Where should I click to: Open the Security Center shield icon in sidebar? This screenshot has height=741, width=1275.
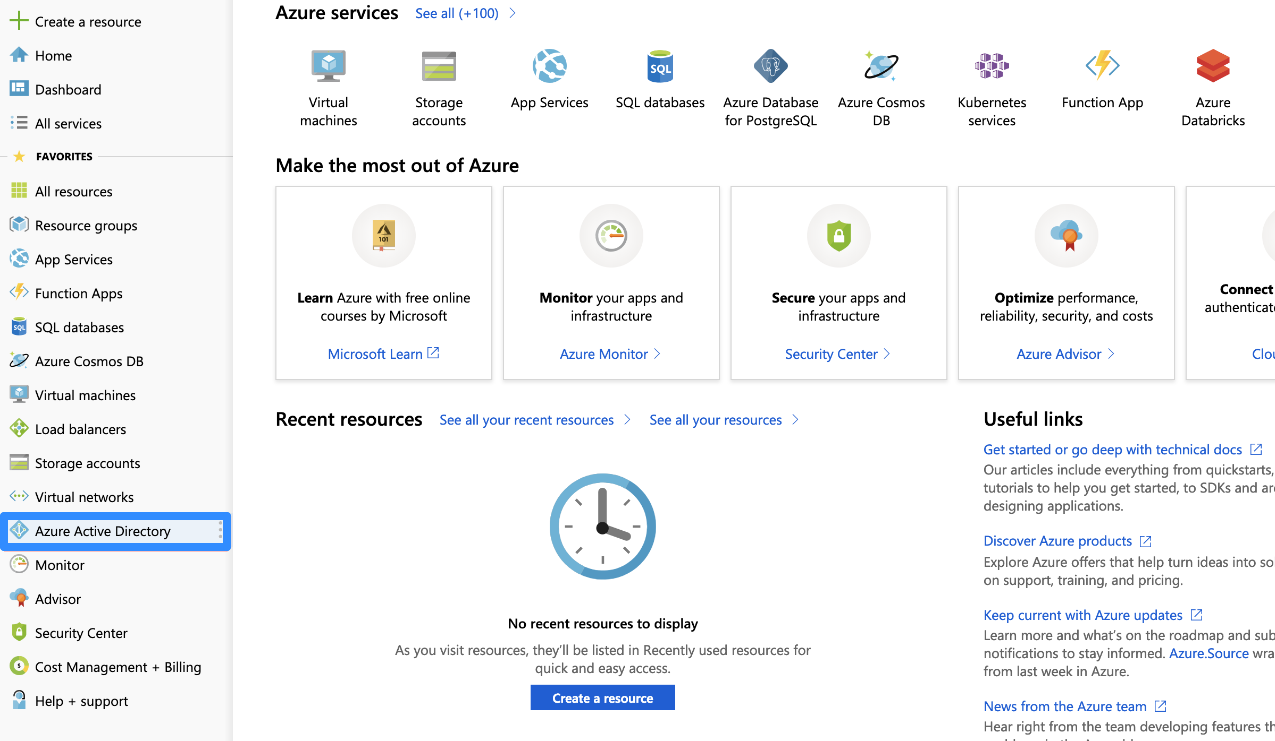(x=18, y=633)
